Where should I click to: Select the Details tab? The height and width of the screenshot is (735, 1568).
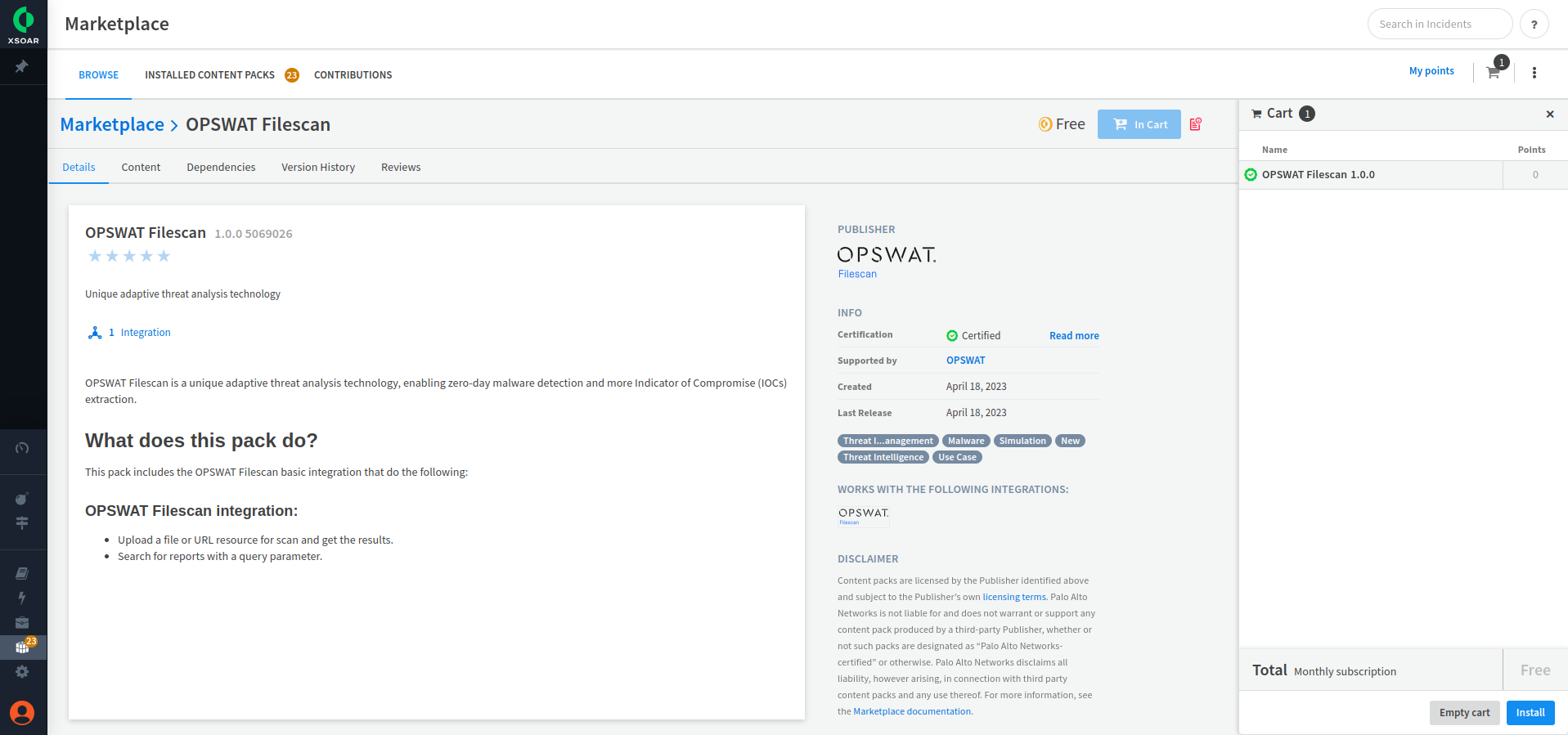tap(79, 167)
